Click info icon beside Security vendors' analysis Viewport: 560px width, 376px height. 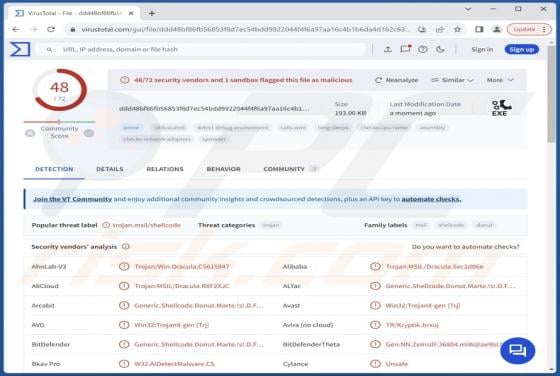pyautogui.click(x=125, y=246)
